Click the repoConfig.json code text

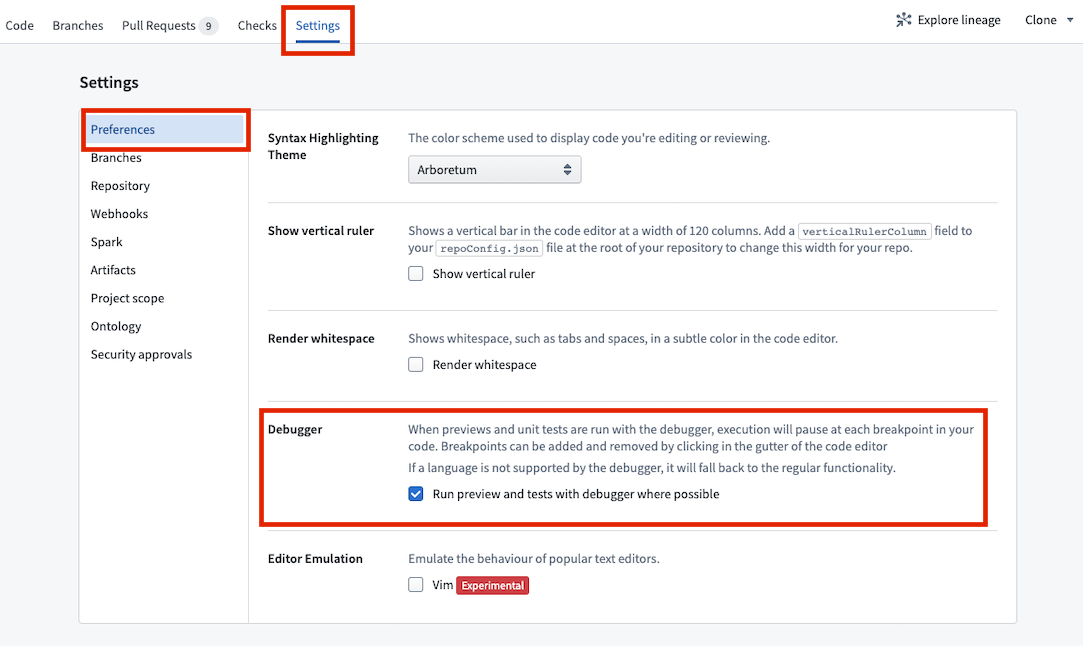(490, 248)
